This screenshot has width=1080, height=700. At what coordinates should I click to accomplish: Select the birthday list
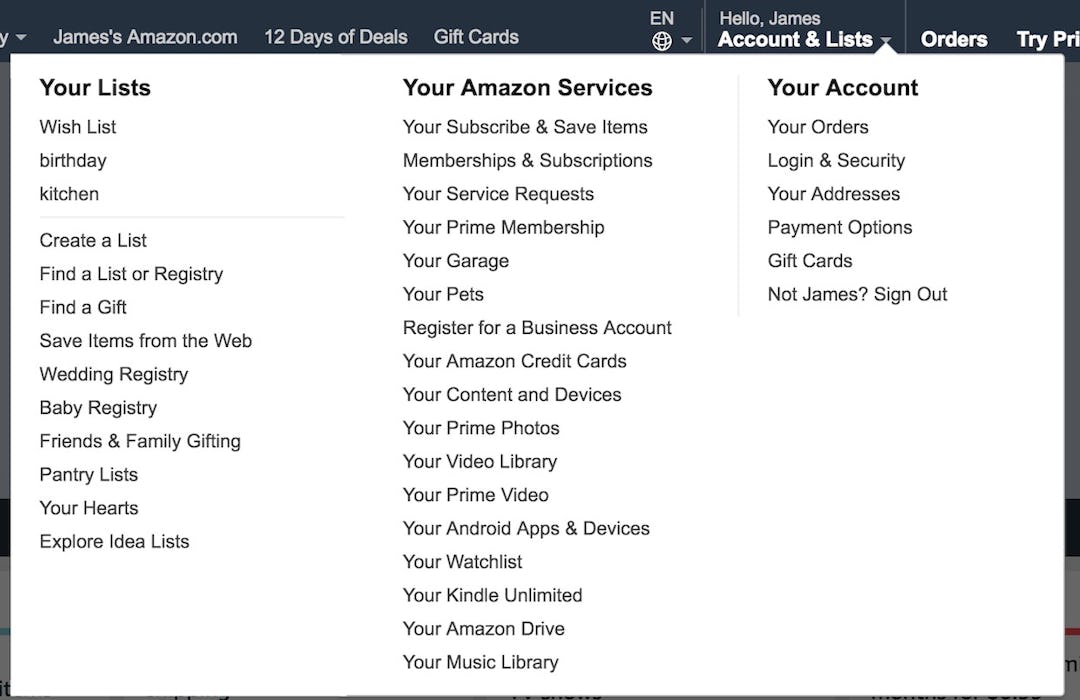pyautogui.click(x=72, y=160)
